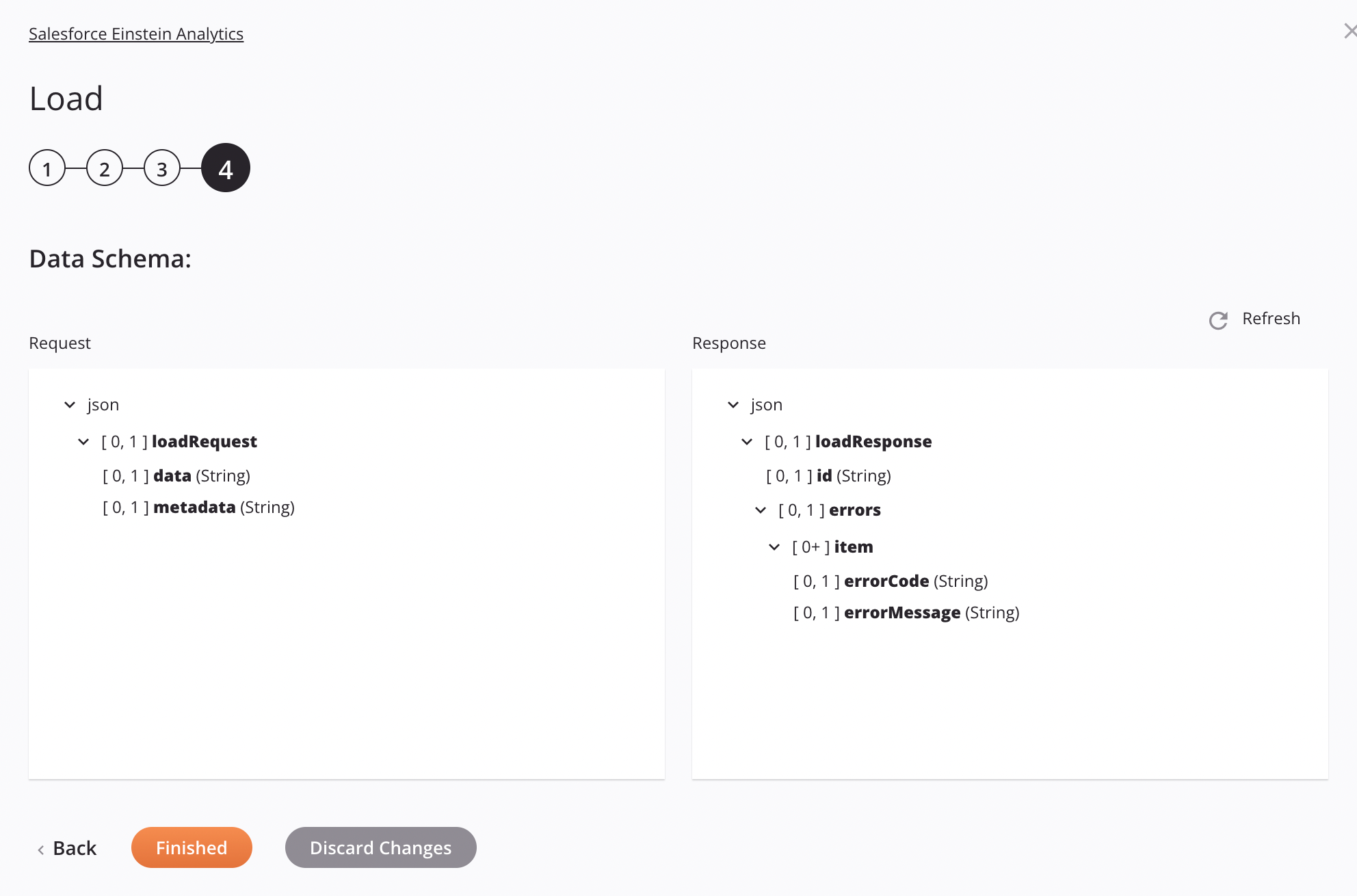Click step 2 circle in progress indicator
The image size is (1357, 896).
point(104,167)
